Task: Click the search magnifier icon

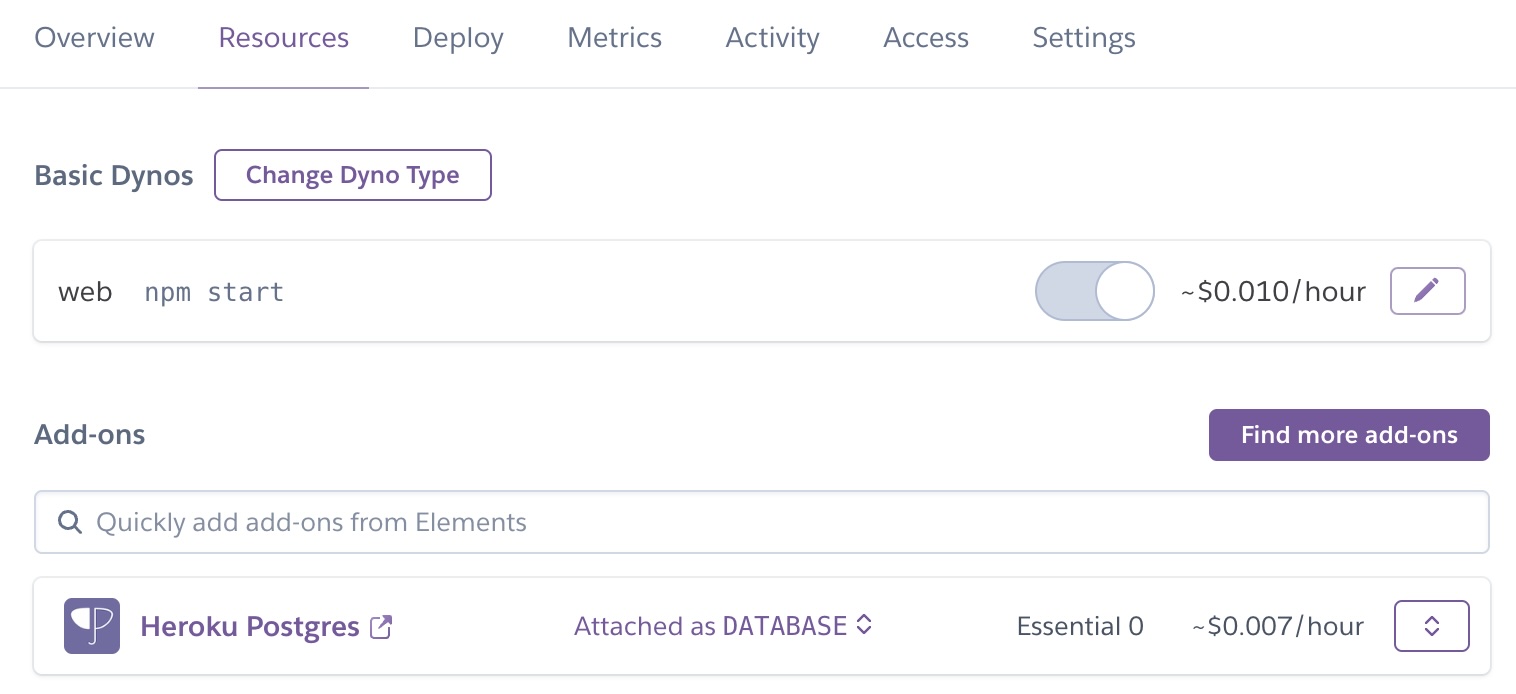Action: coord(69,522)
